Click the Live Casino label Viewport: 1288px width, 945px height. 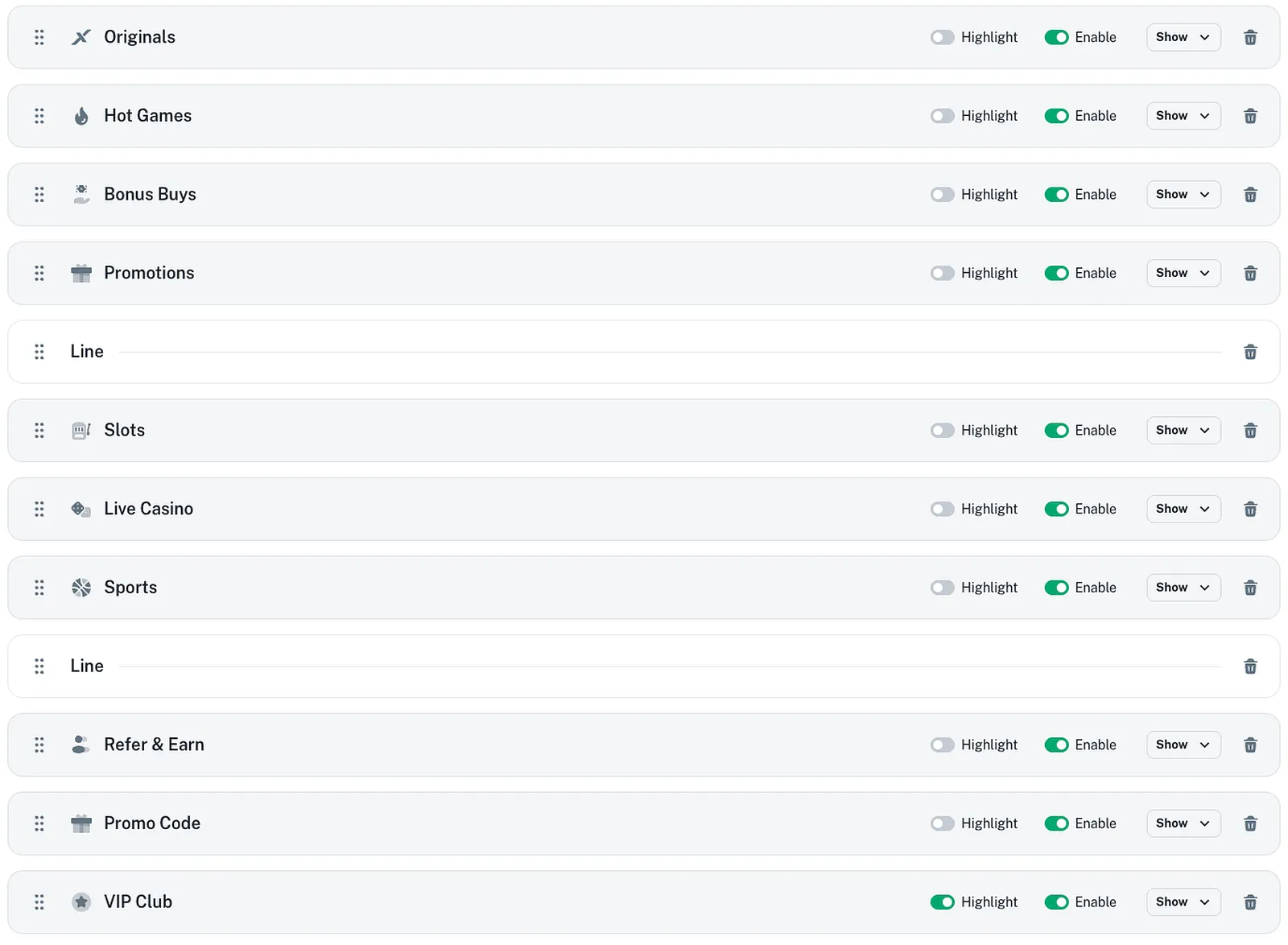[x=148, y=509]
